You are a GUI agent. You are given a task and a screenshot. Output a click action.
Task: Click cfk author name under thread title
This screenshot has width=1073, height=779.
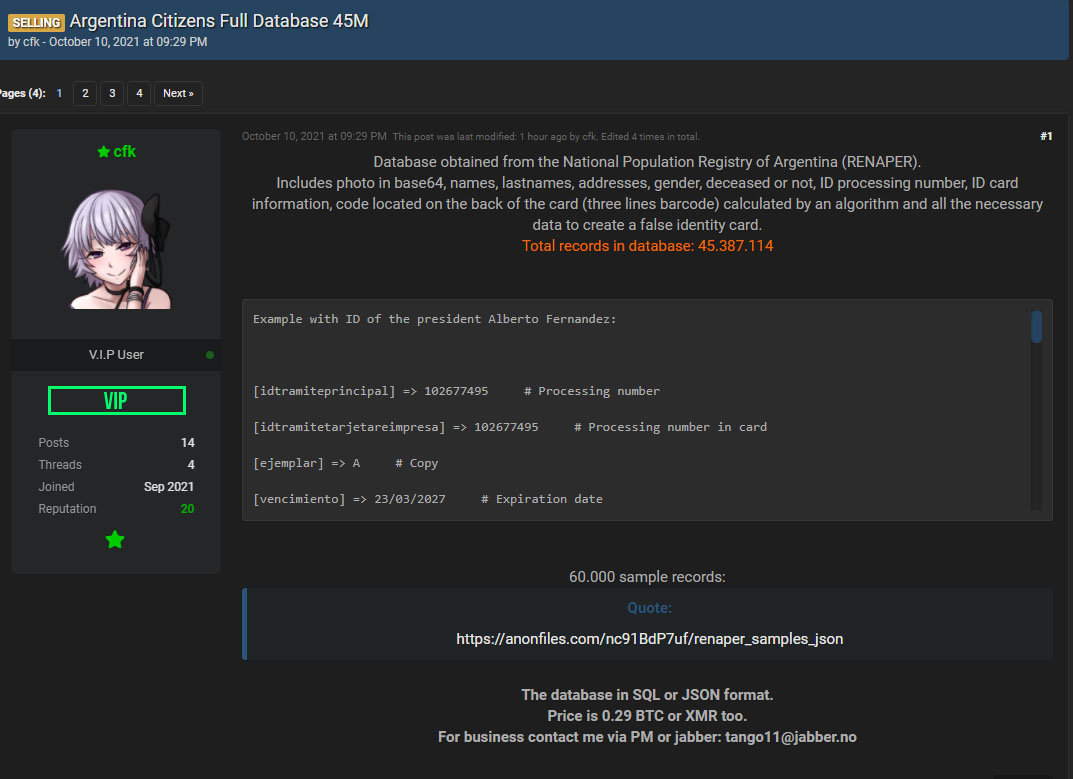coord(31,42)
